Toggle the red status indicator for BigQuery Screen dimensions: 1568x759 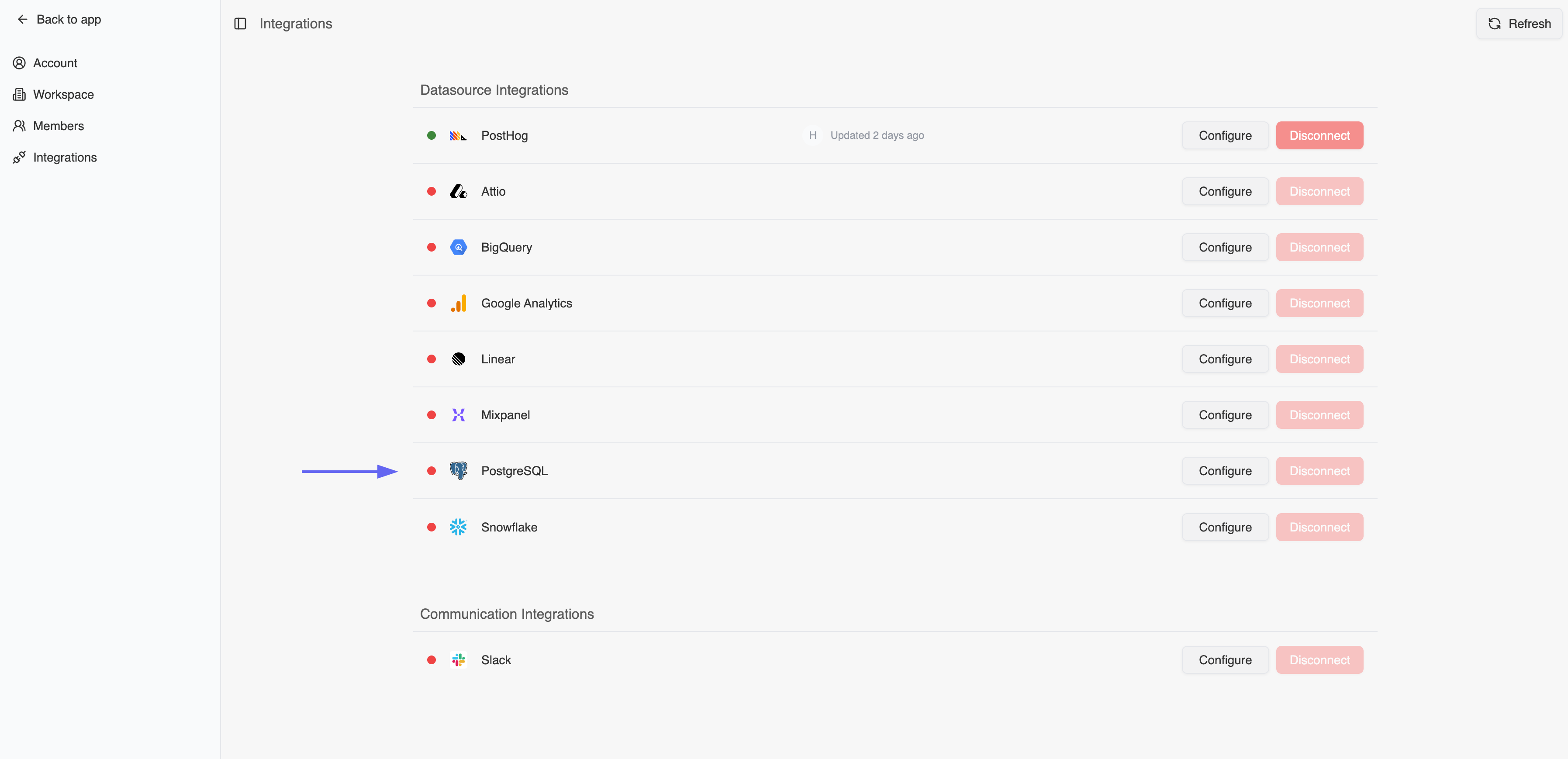point(432,247)
